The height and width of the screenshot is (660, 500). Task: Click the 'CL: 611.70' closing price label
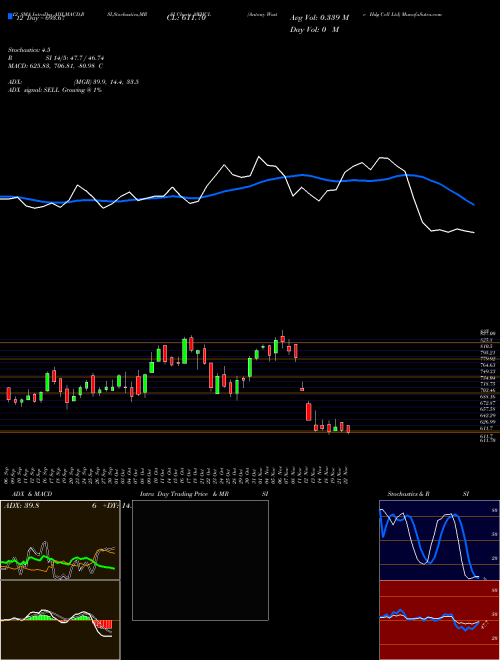185,18
